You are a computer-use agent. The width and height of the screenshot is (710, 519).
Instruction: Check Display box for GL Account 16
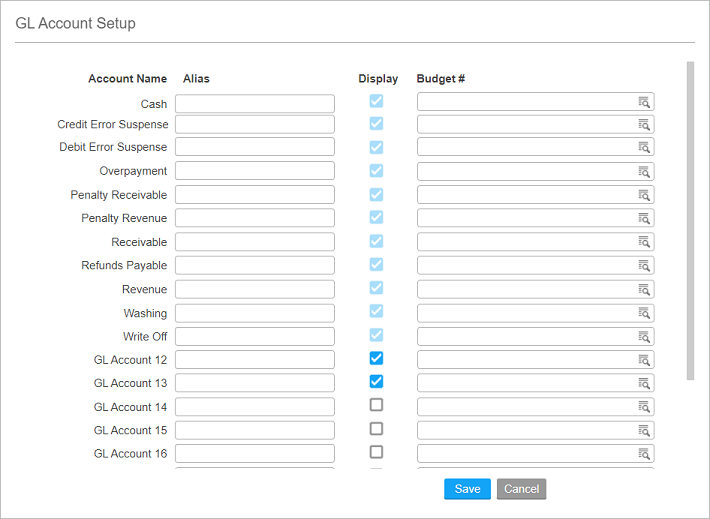[376, 452]
